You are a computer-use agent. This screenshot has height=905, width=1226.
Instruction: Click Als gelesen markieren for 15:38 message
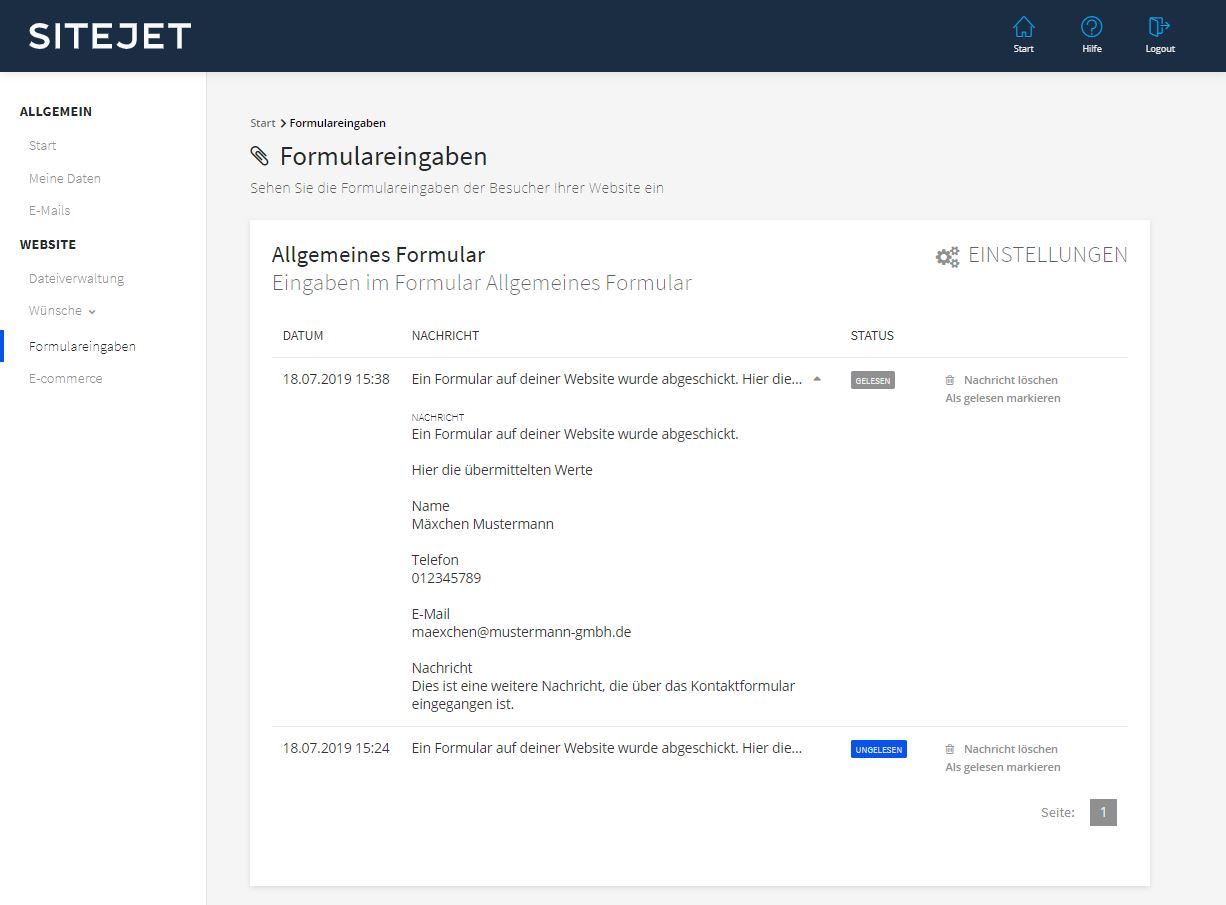coord(1003,398)
